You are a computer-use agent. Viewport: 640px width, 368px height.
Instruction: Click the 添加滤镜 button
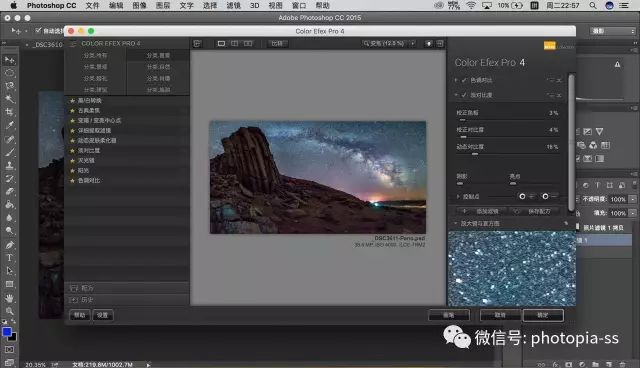[482, 211]
